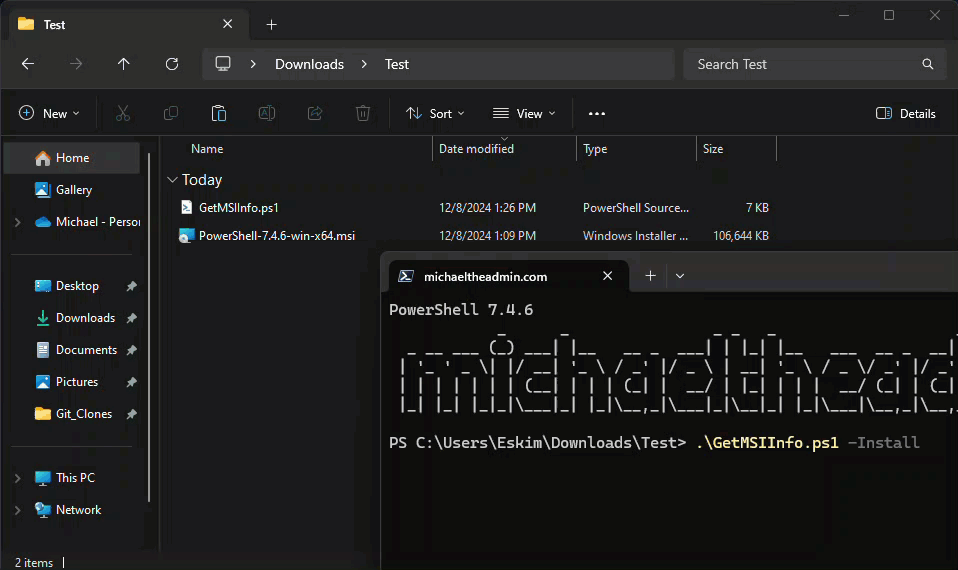Expand Michael - Personal OneDrive node
The width and height of the screenshot is (958, 570).
click(18, 222)
